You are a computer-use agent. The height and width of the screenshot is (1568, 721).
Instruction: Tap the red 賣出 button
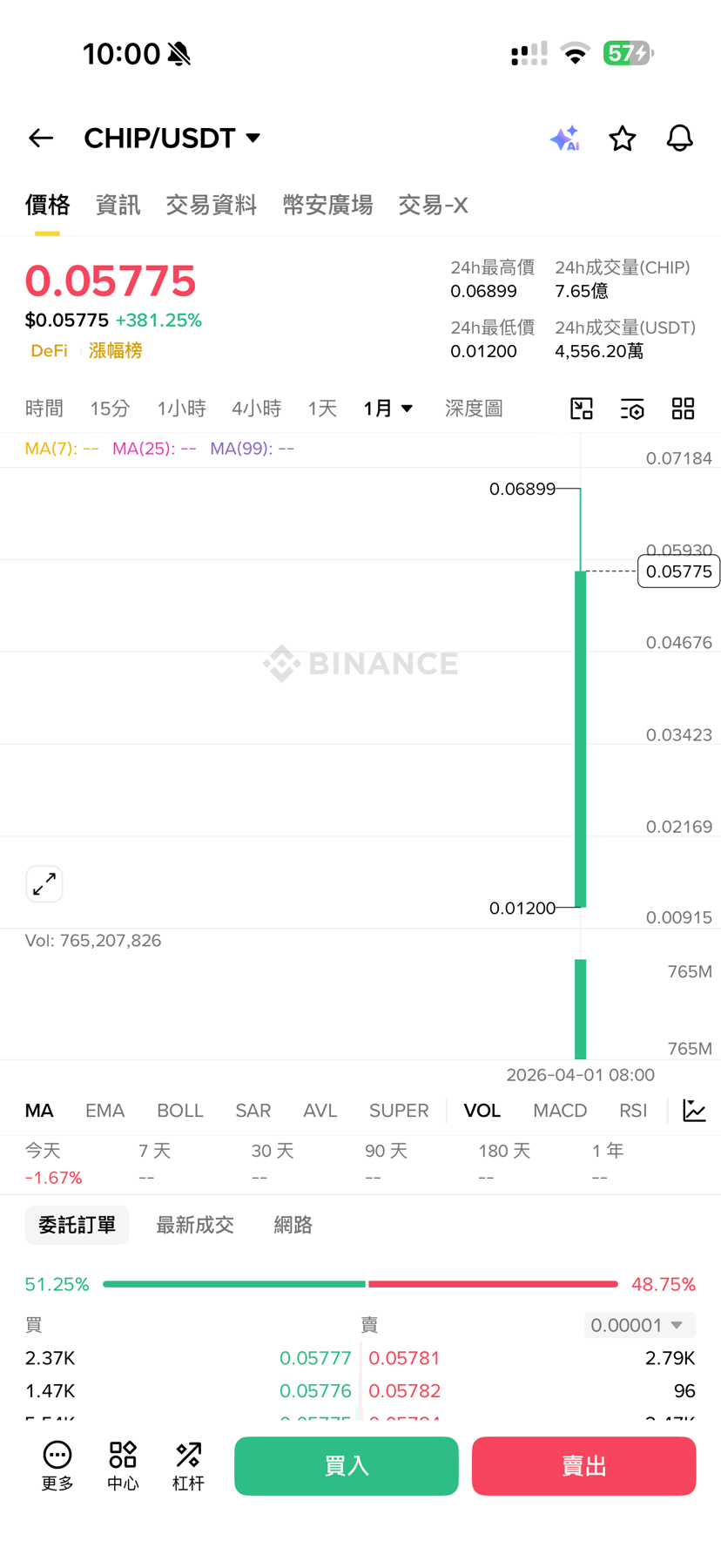(x=584, y=1466)
